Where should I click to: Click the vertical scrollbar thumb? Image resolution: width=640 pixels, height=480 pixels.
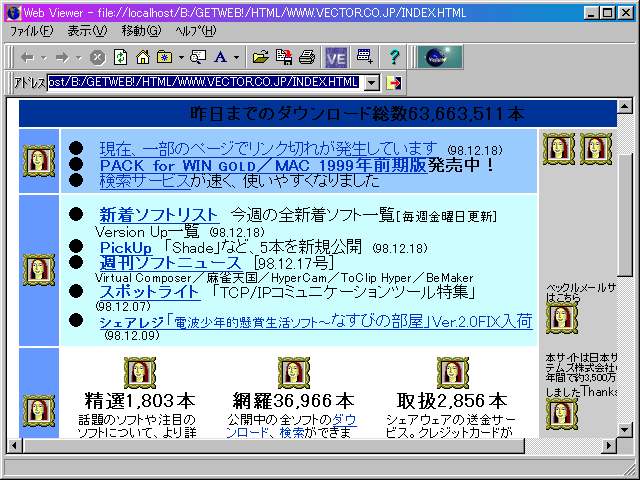click(x=625, y=215)
